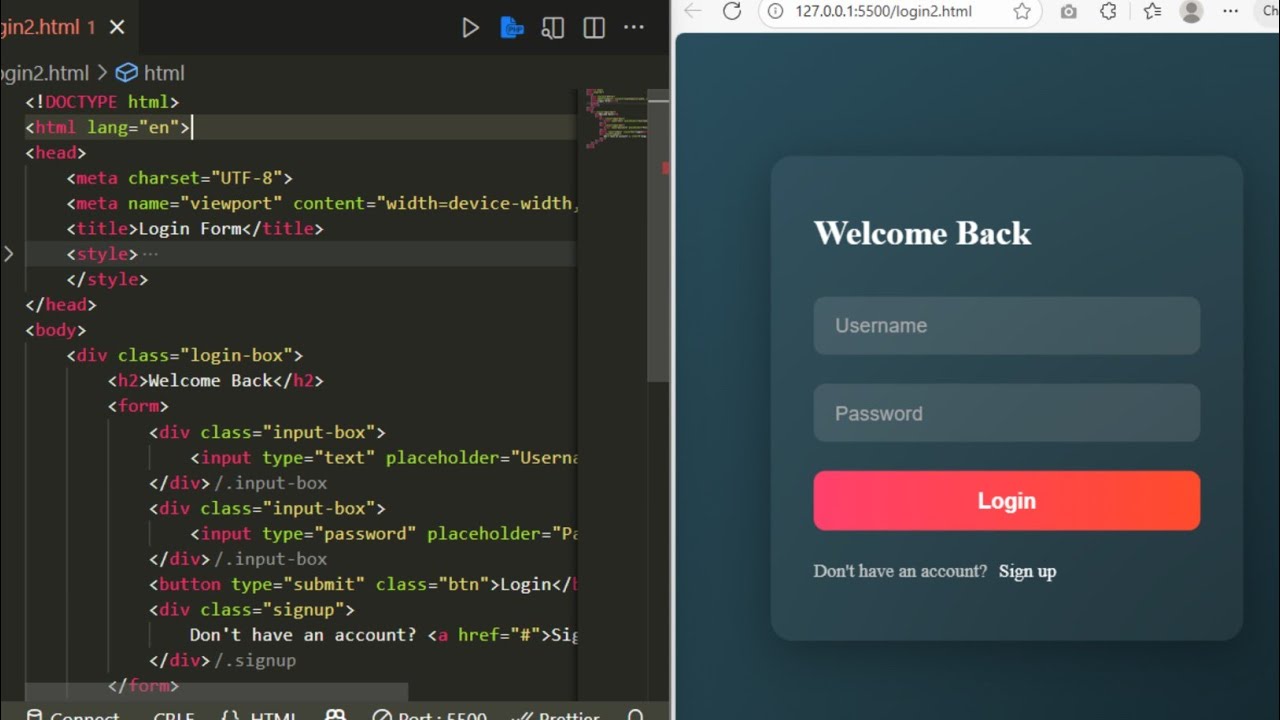Image resolution: width=1280 pixels, height=720 pixels.
Task: Click the meta charset="UTF-8" line
Action: [180, 178]
